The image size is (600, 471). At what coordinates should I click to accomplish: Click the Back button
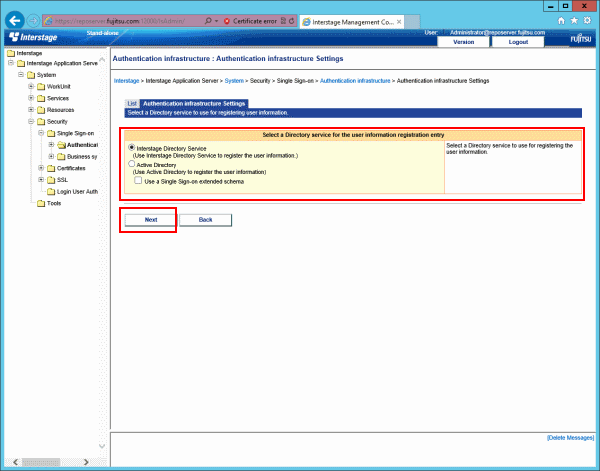point(205,220)
